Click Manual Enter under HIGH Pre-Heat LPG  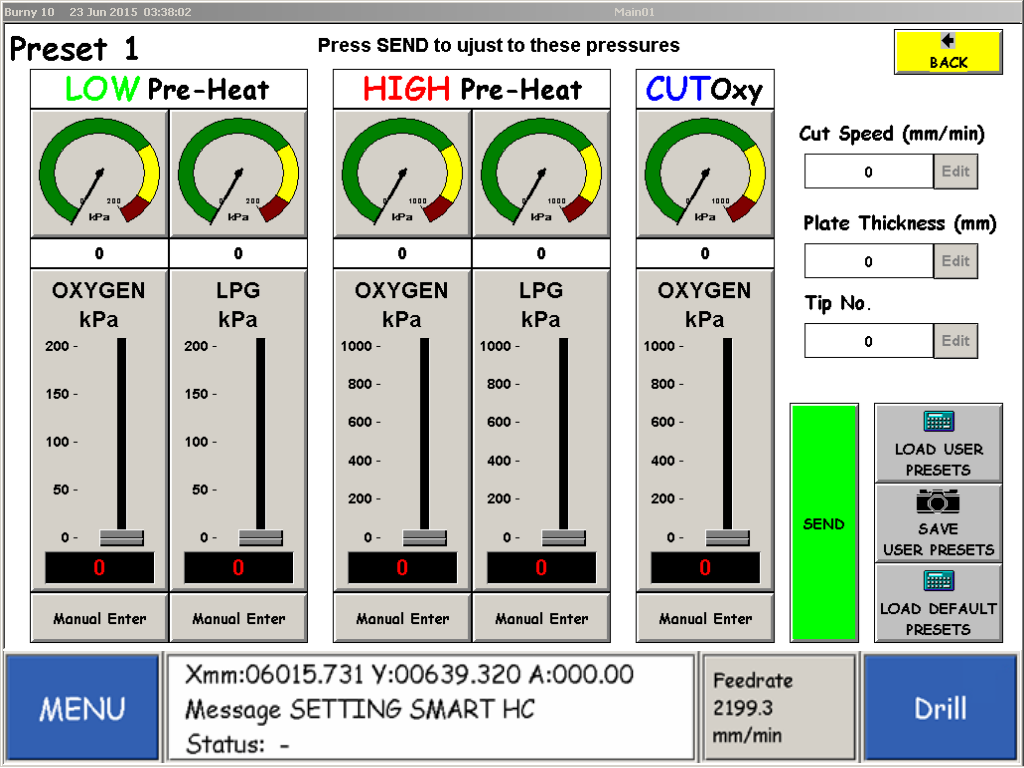[x=541, y=618]
